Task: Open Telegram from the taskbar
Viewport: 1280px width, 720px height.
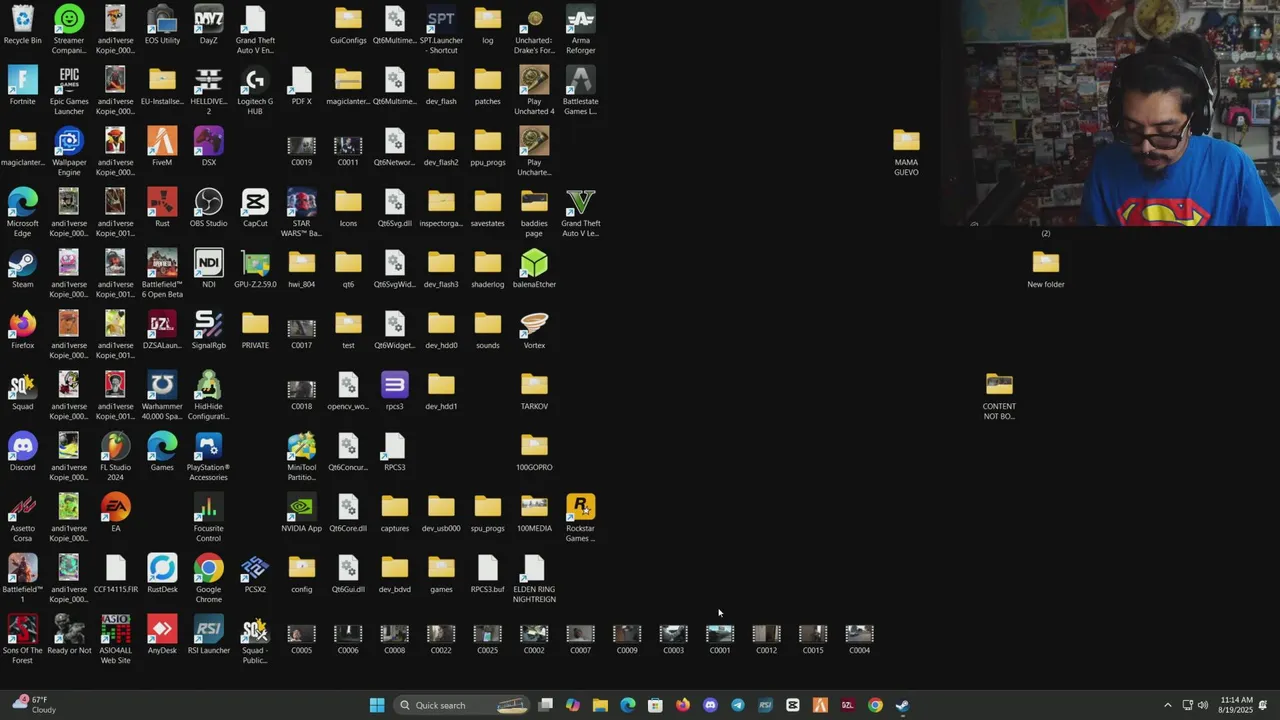Action: click(737, 705)
